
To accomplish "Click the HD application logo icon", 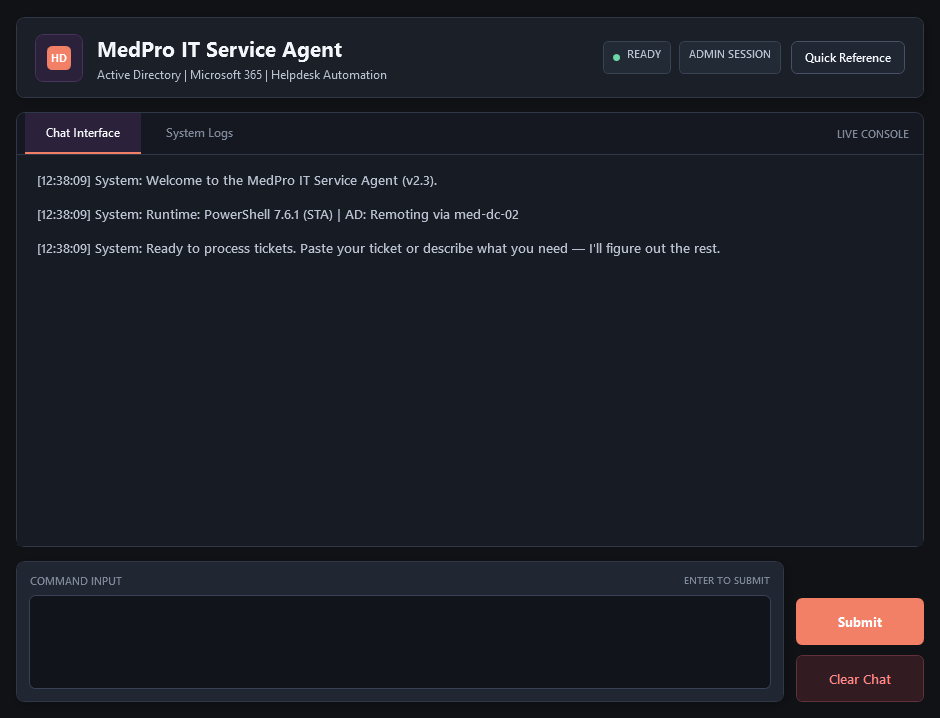I will click(59, 58).
